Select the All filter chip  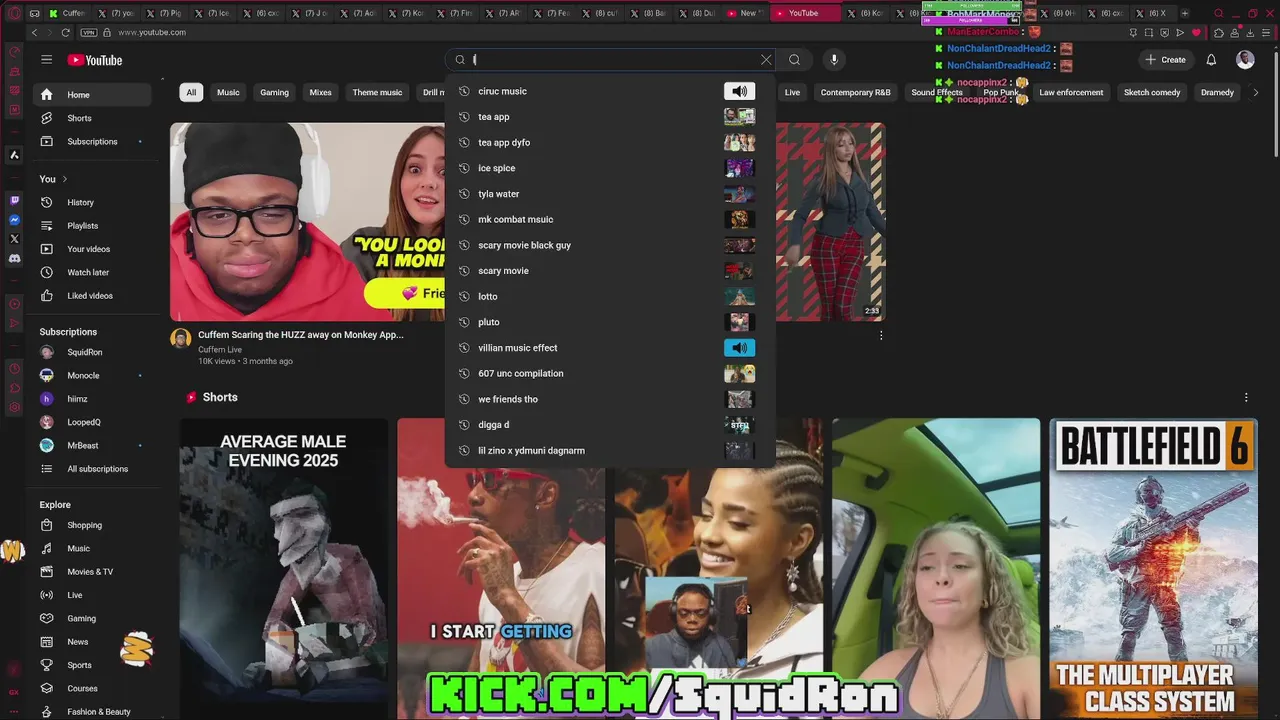(x=191, y=92)
